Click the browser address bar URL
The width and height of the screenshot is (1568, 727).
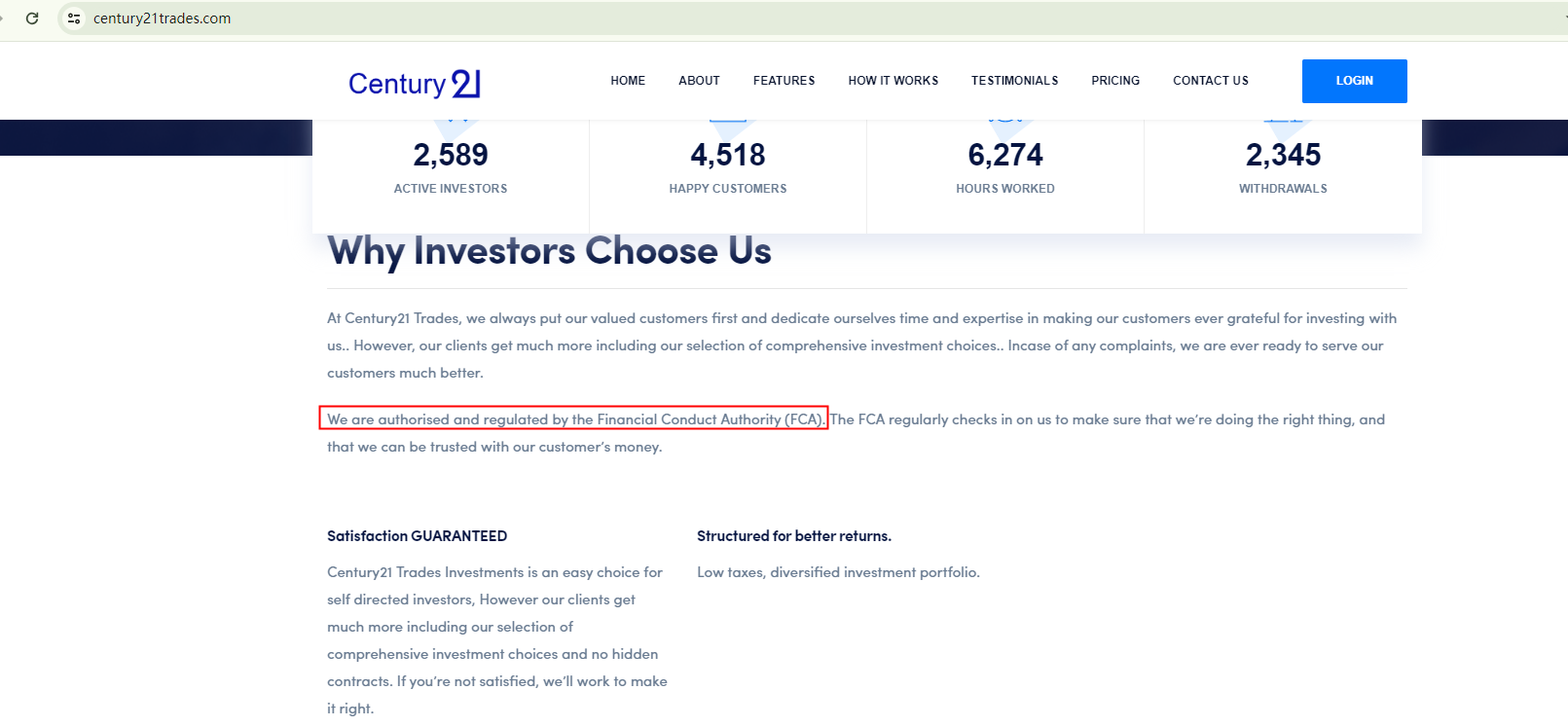(x=163, y=18)
